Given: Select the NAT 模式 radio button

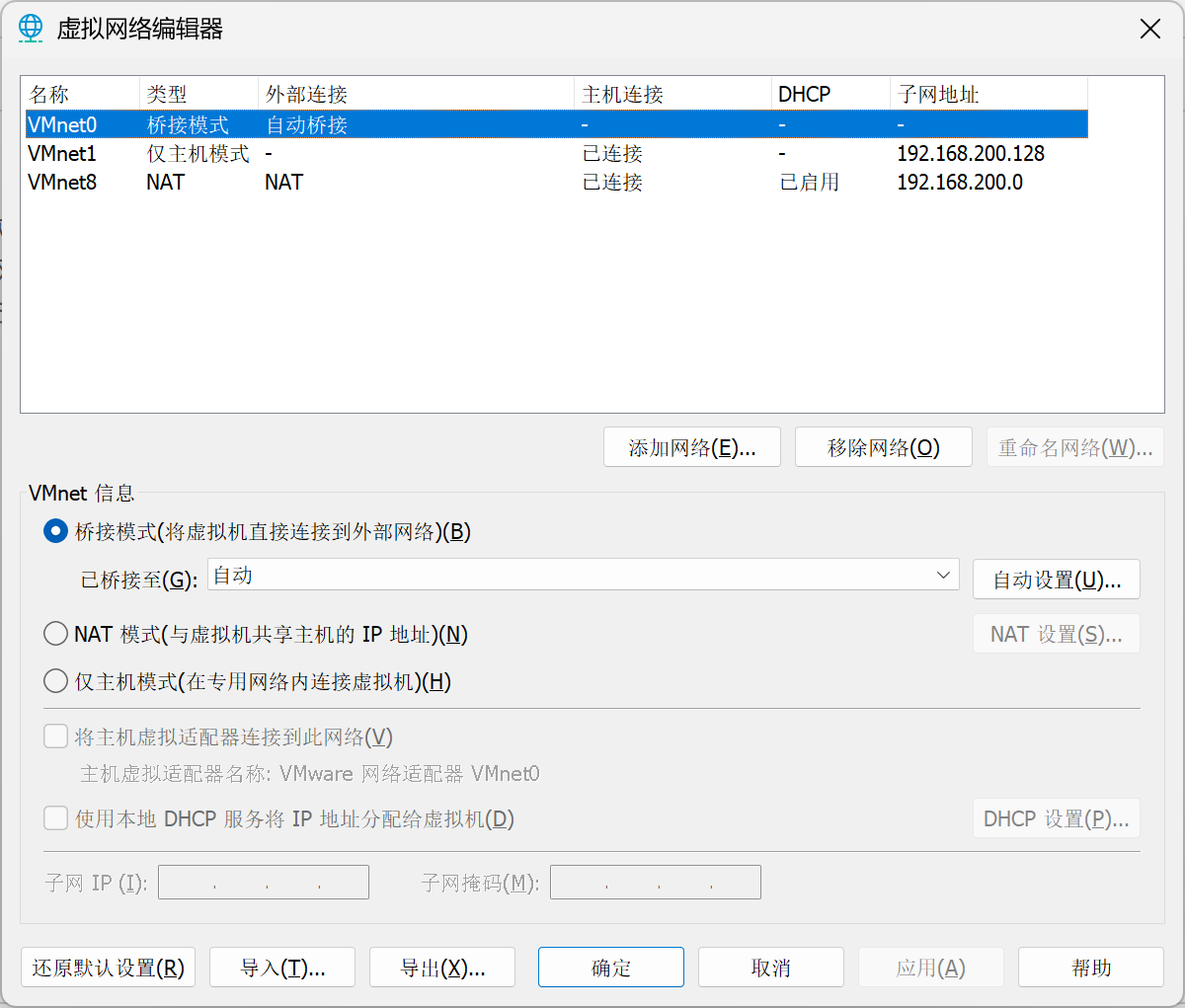Looking at the screenshot, I should (x=55, y=634).
